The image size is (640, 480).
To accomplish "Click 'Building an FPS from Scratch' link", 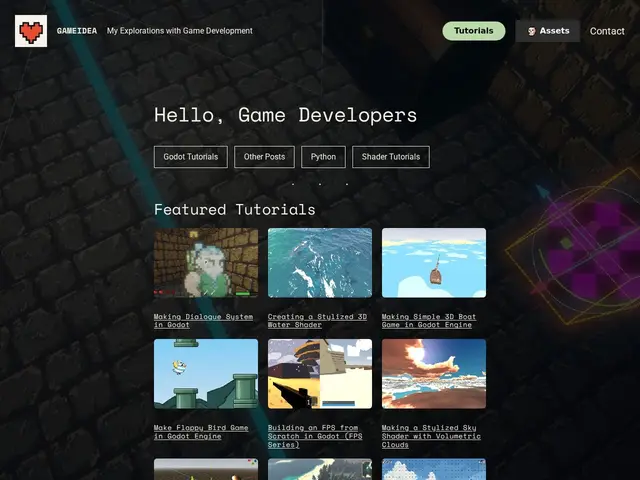I will 315,436.
